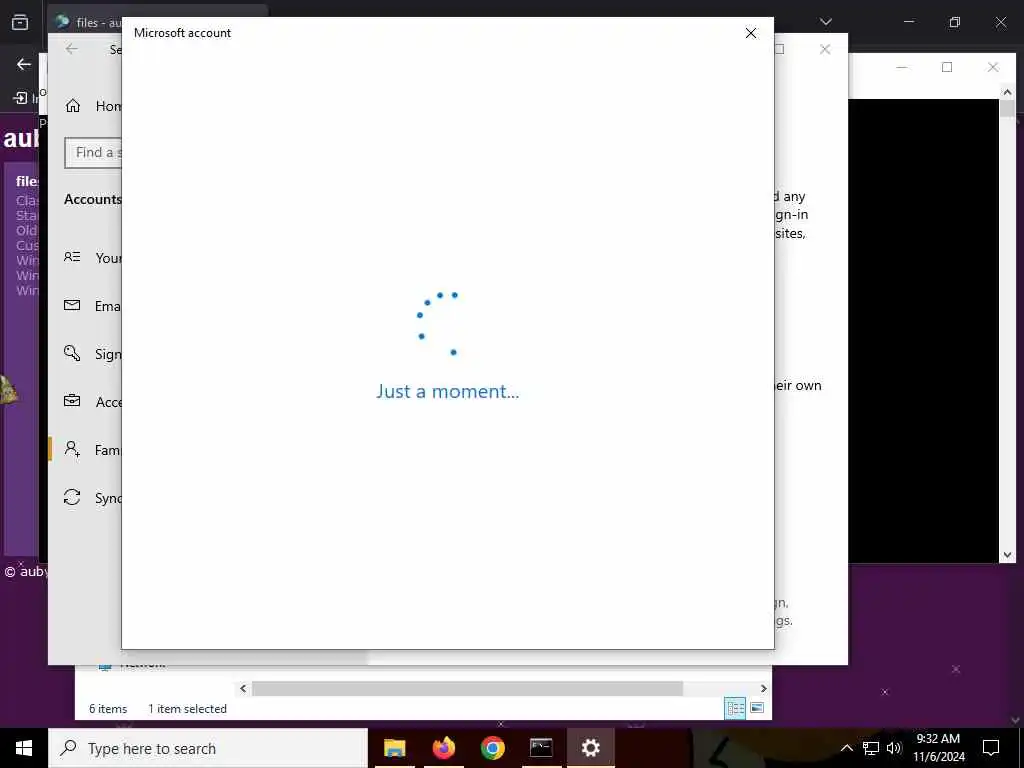Open the terminal app on taskbar
This screenshot has height=768, width=1024.
pyautogui.click(x=541, y=748)
